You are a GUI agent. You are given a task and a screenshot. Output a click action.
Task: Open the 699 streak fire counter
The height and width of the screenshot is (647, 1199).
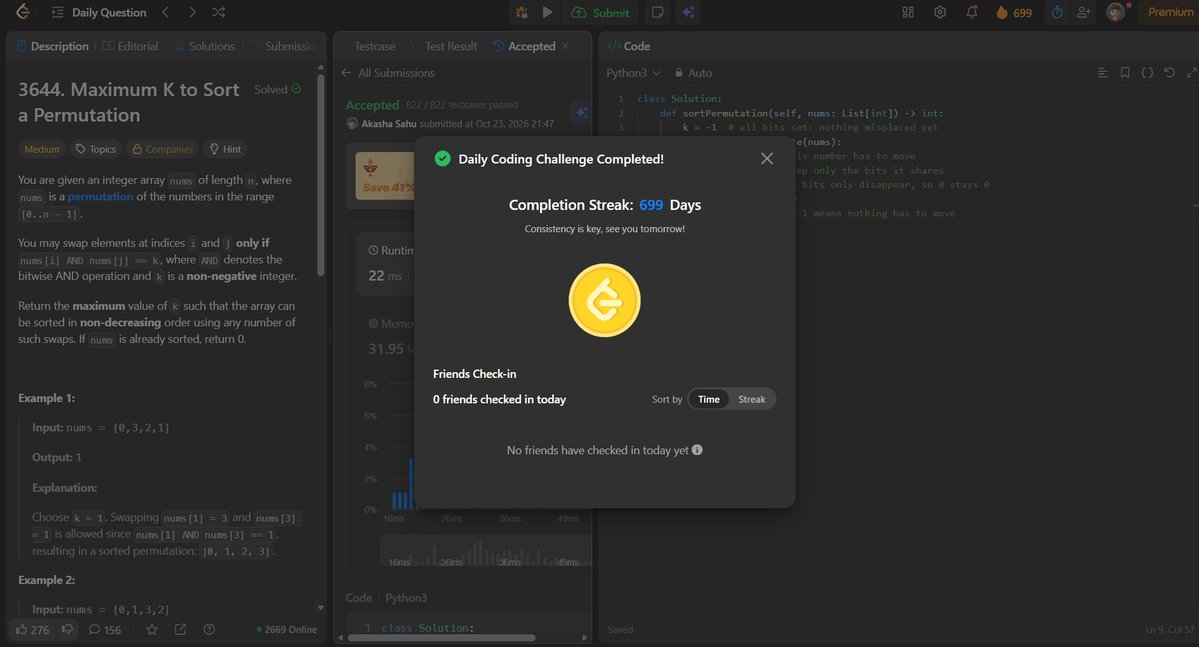coord(1014,12)
